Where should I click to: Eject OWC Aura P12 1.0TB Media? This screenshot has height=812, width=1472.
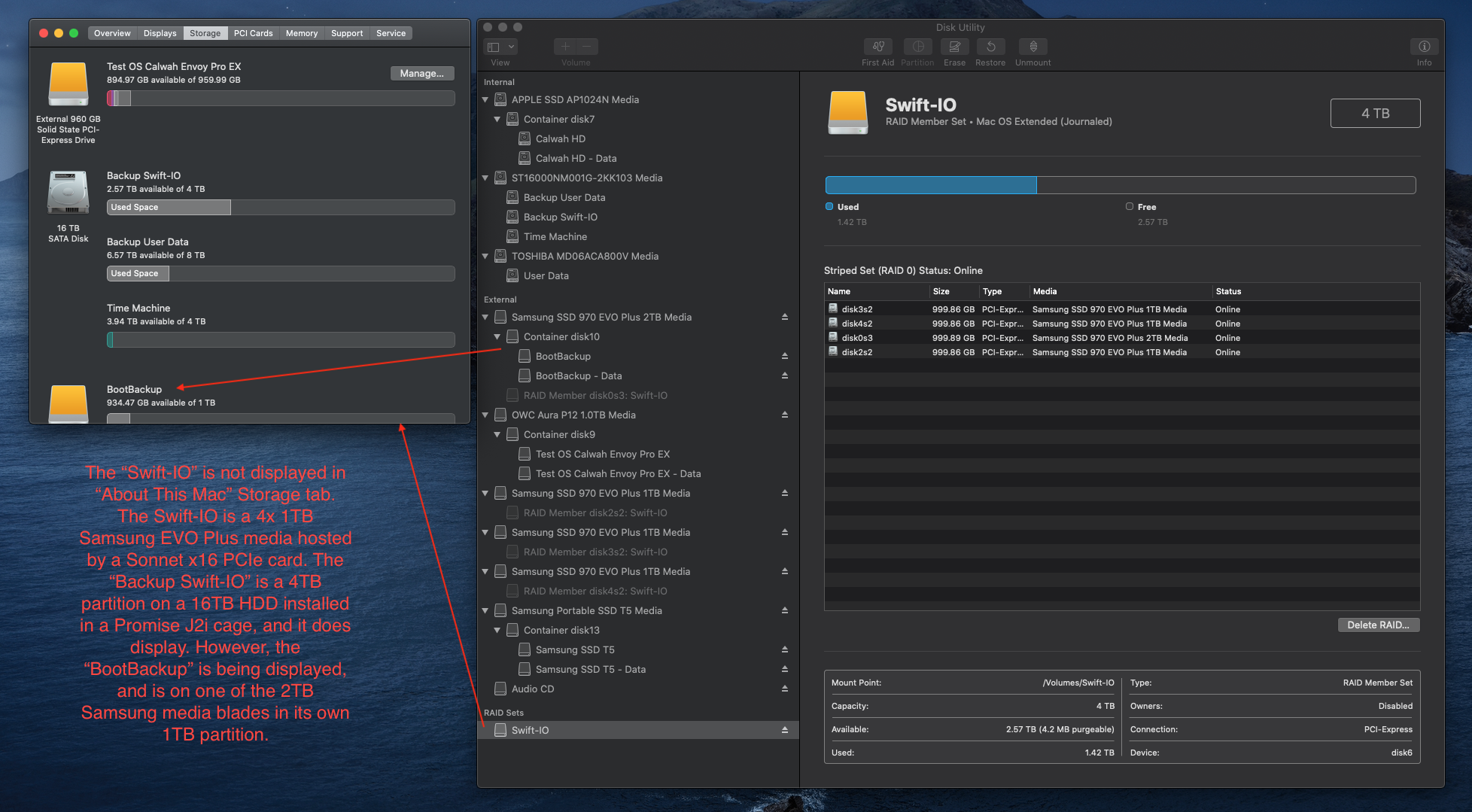coord(784,415)
